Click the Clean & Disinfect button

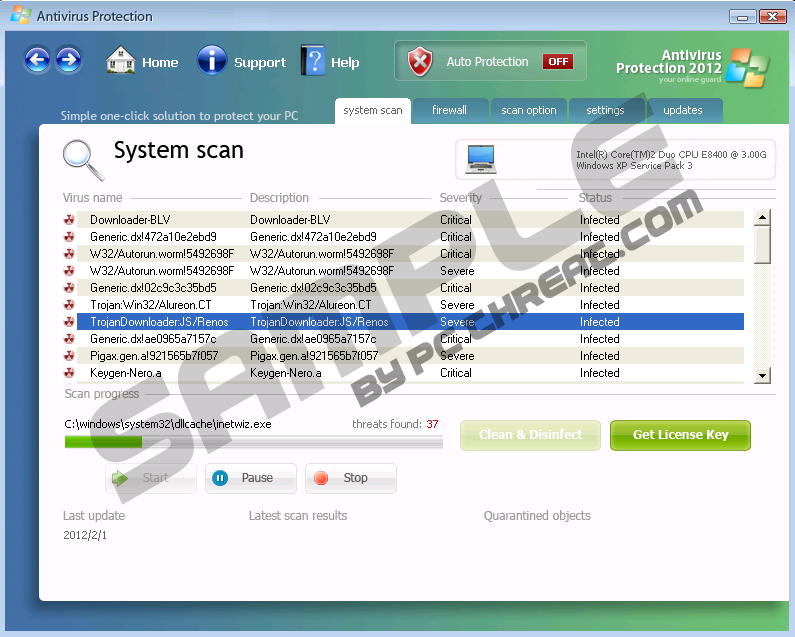click(530, 435)
